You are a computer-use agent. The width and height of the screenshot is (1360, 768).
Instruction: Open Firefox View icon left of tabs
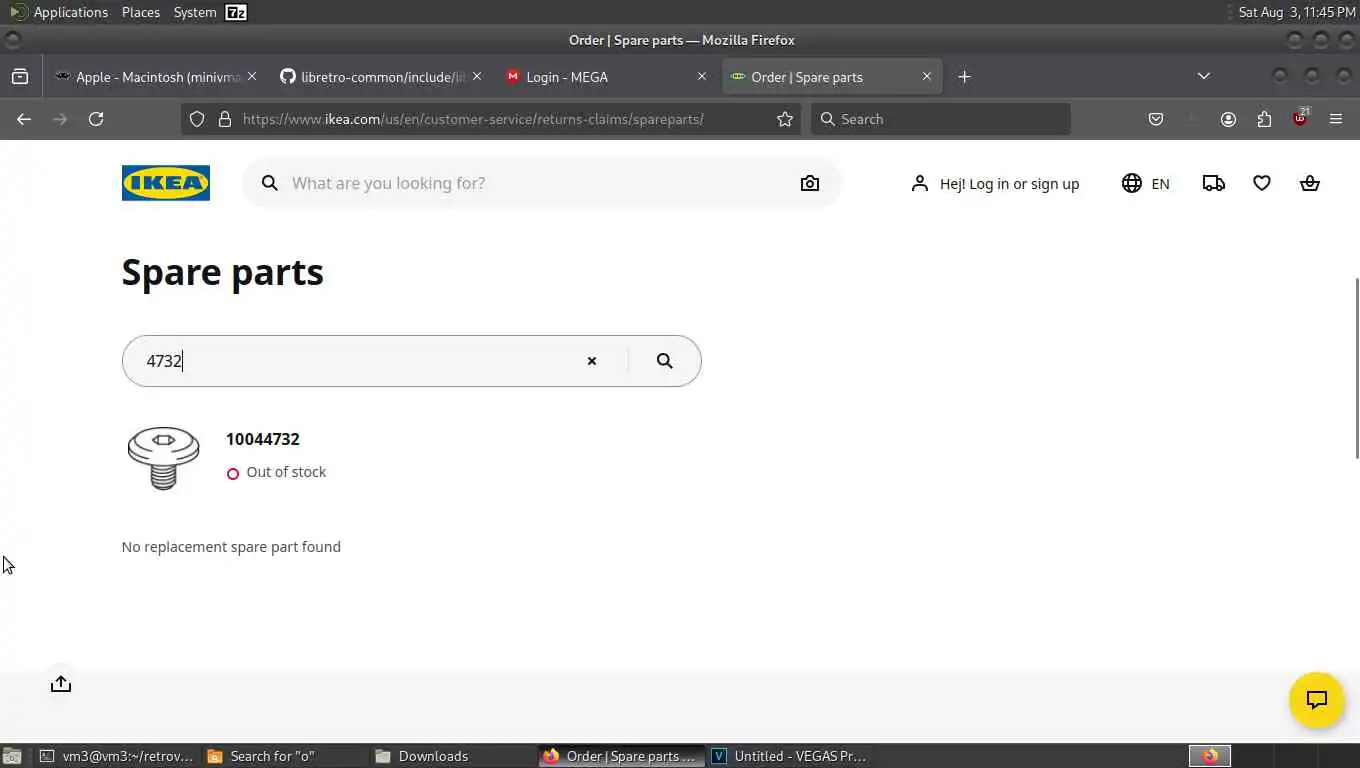coord(19,76)
